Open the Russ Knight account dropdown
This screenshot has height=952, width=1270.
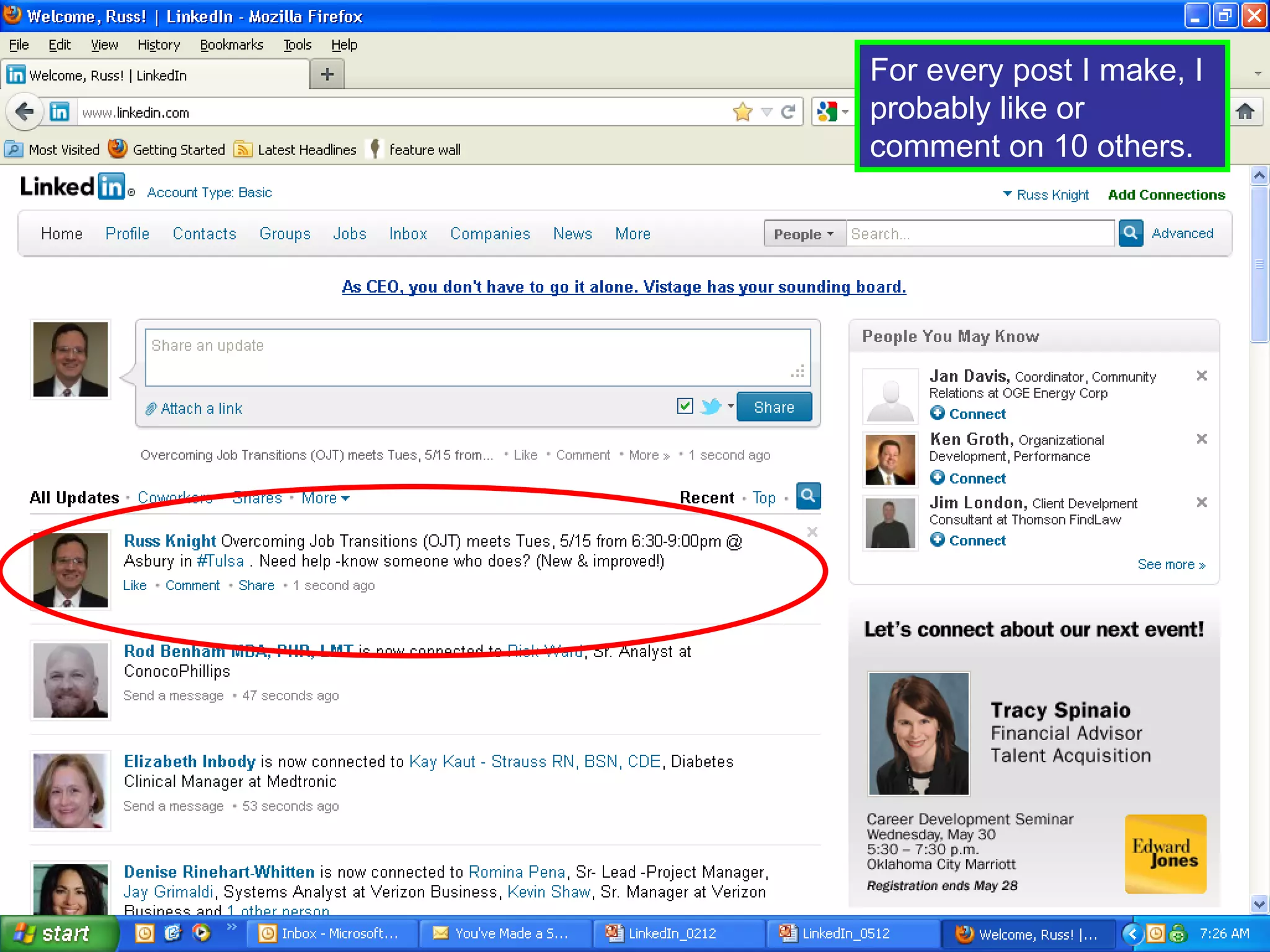point(1046,195)
